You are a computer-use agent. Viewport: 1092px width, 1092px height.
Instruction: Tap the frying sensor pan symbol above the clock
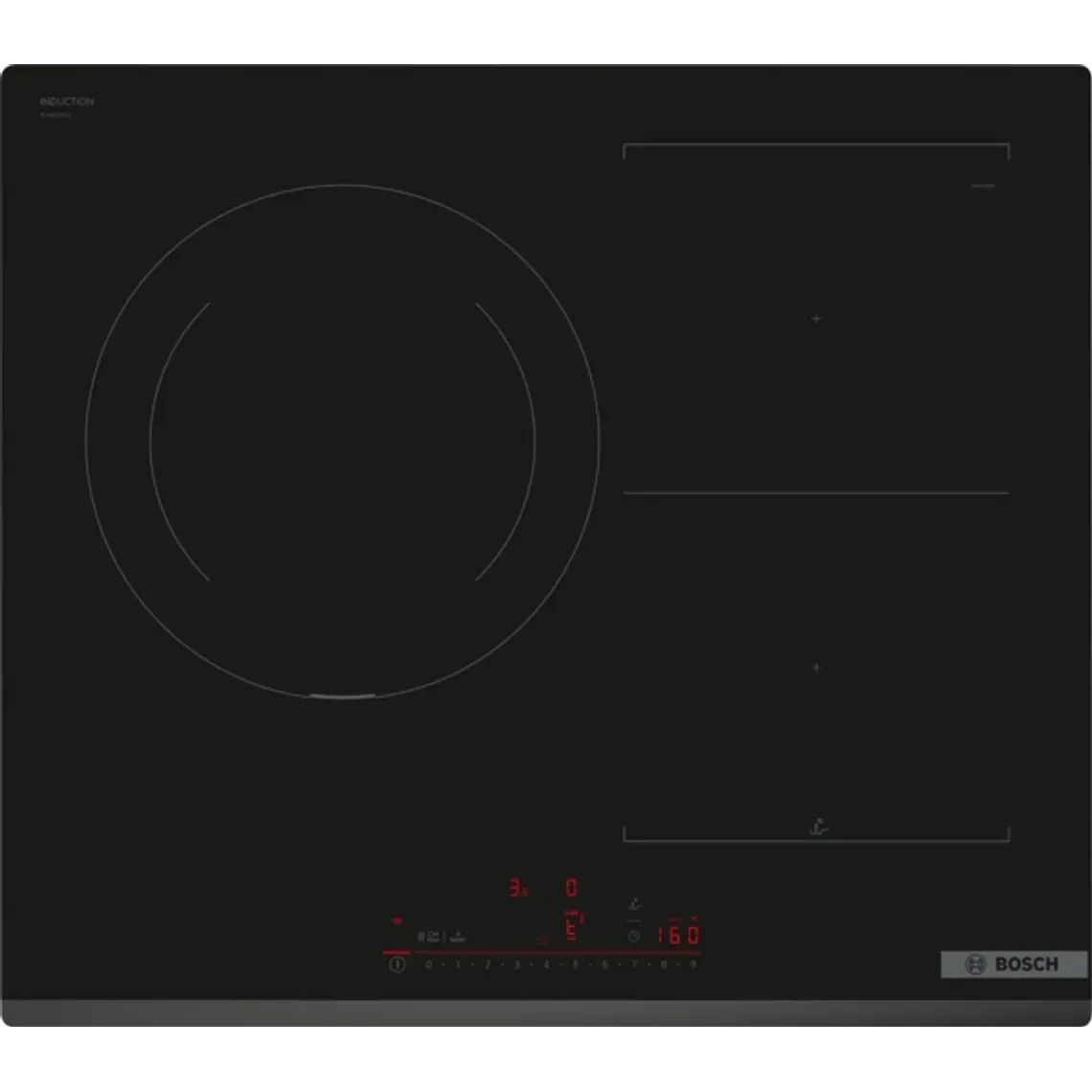(634, 904)
